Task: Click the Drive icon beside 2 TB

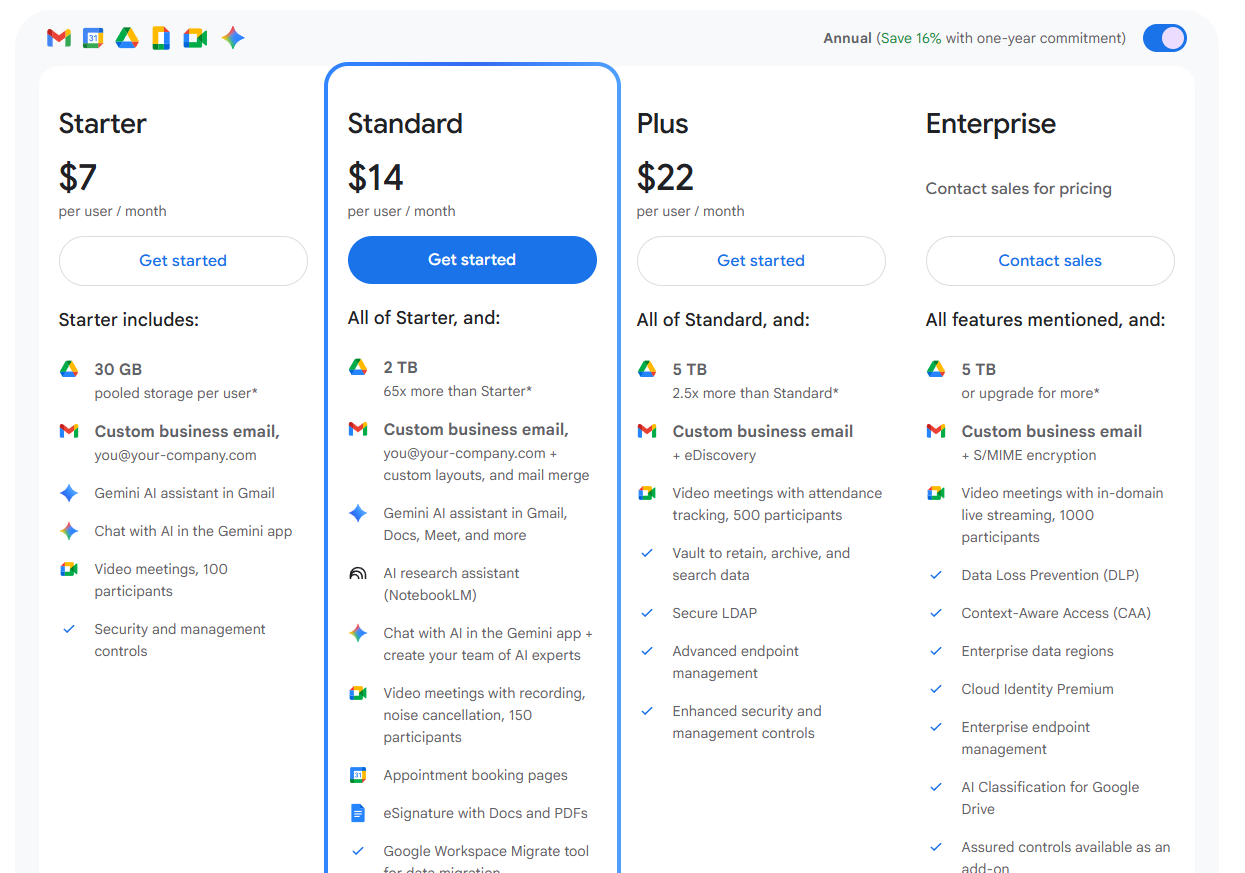Action: tap(358, 367)
